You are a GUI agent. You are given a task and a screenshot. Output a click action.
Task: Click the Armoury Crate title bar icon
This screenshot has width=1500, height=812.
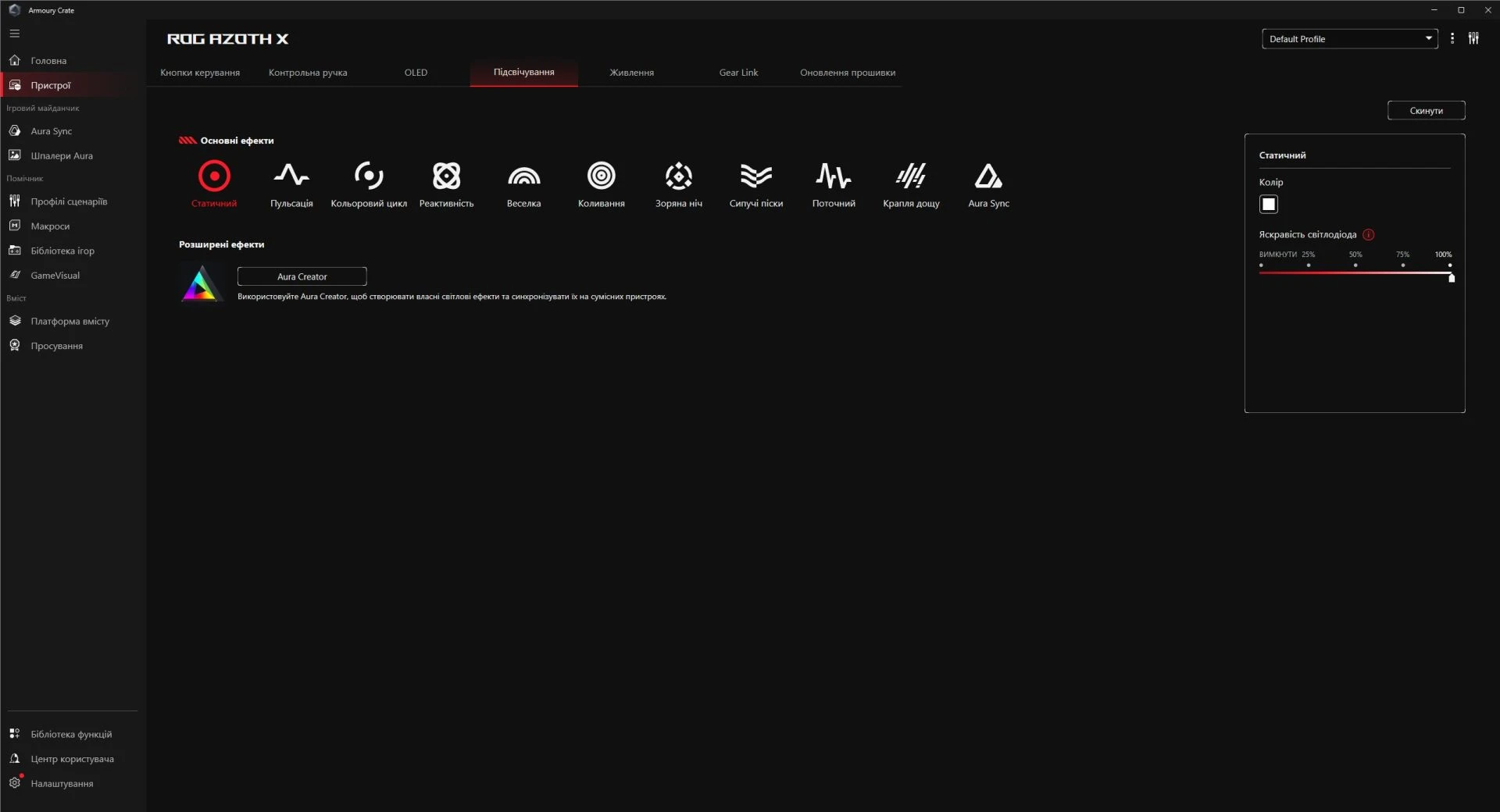pyautogui.click(x=14, y=10)
